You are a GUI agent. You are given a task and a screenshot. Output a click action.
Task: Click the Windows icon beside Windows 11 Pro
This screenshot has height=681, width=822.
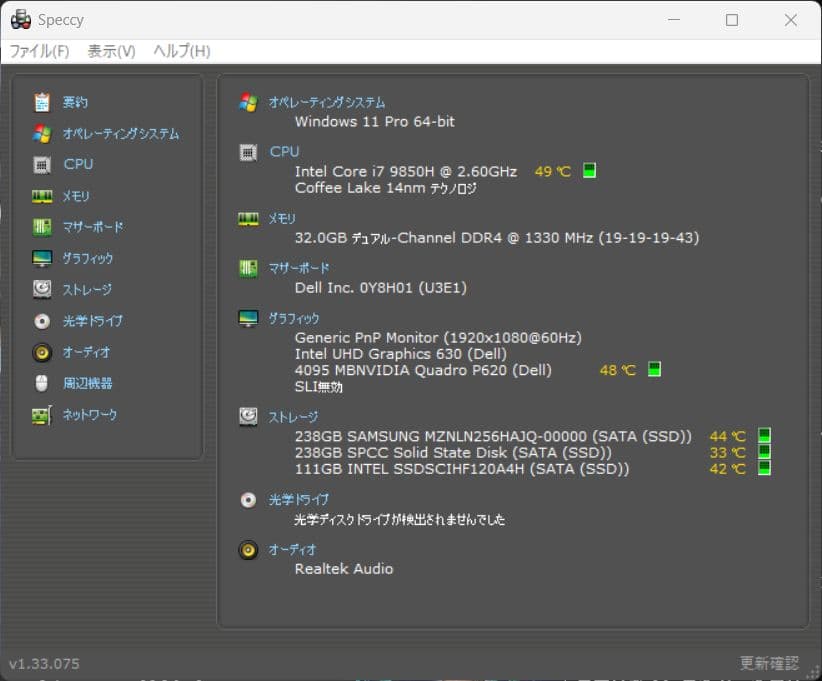248,101
